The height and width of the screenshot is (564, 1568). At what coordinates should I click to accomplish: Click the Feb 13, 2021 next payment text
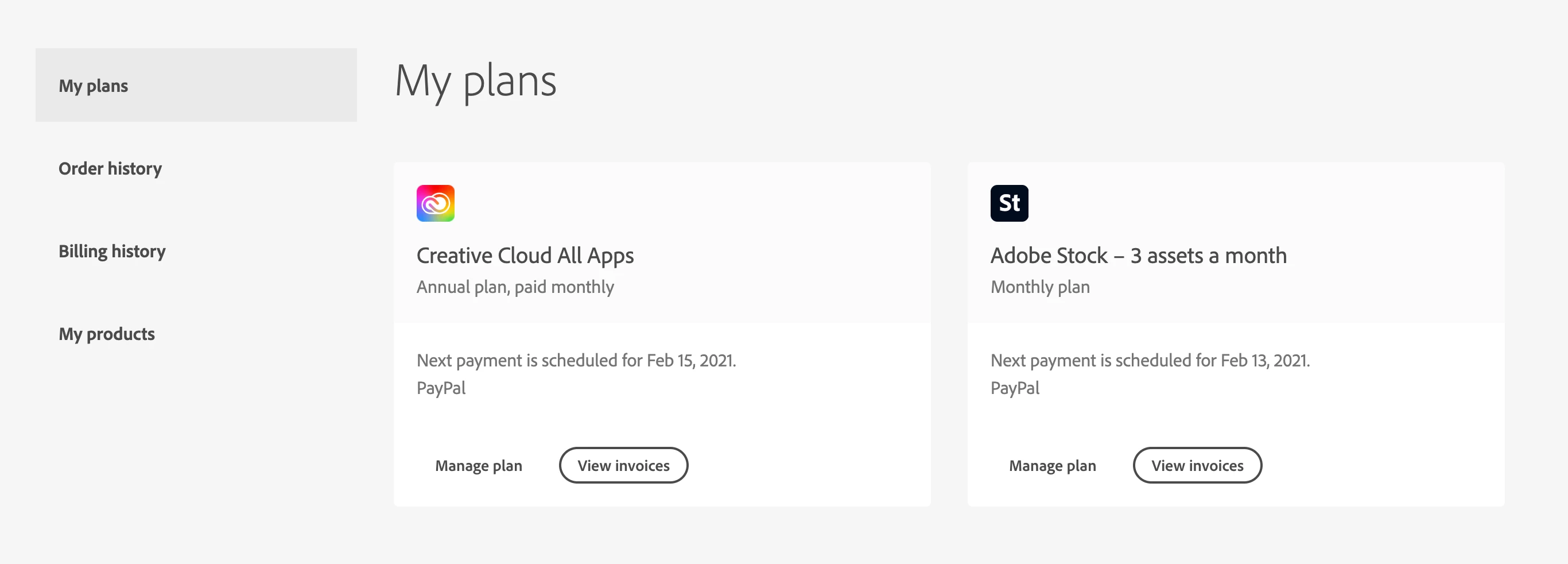(1150, 361)
